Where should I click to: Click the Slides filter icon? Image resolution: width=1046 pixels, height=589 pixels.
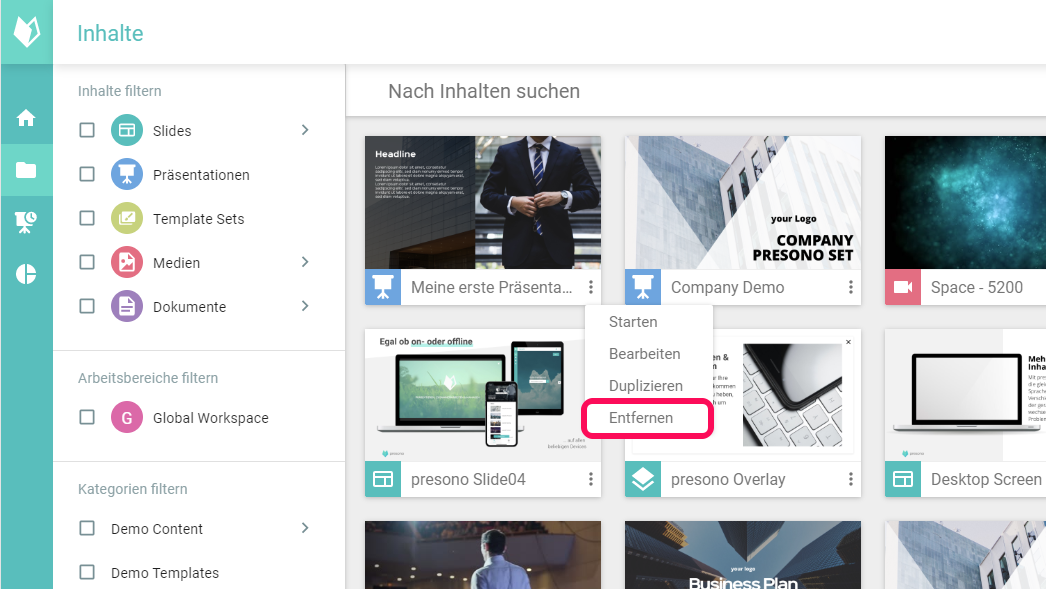(127, 130)
